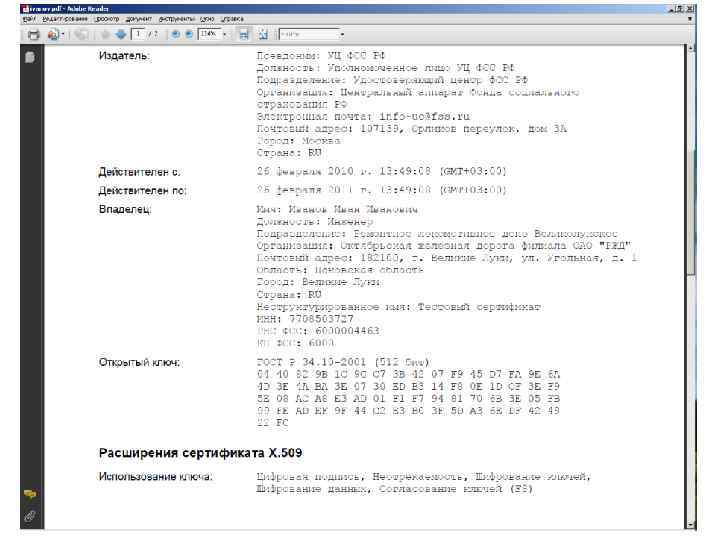Open the Find options dropdown arrow
The width and height of the screenshot is (720, 540).
click(342, 34)
